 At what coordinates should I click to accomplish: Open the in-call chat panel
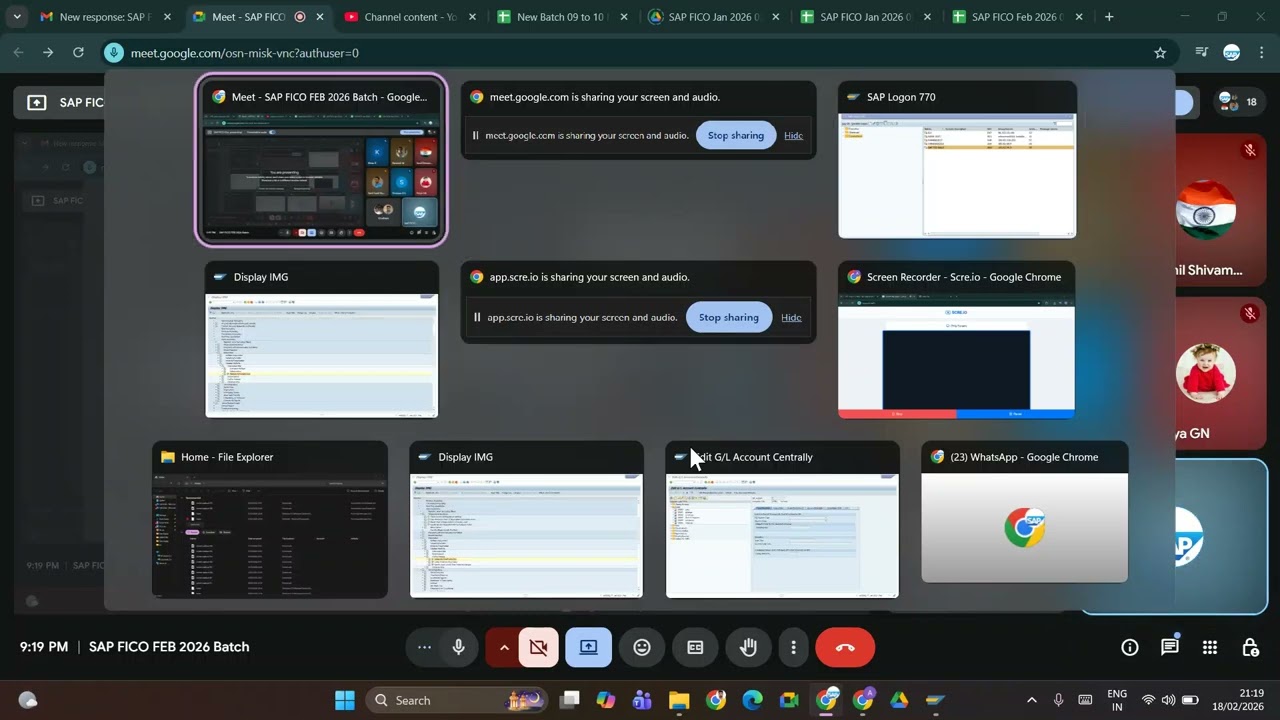1170,647
